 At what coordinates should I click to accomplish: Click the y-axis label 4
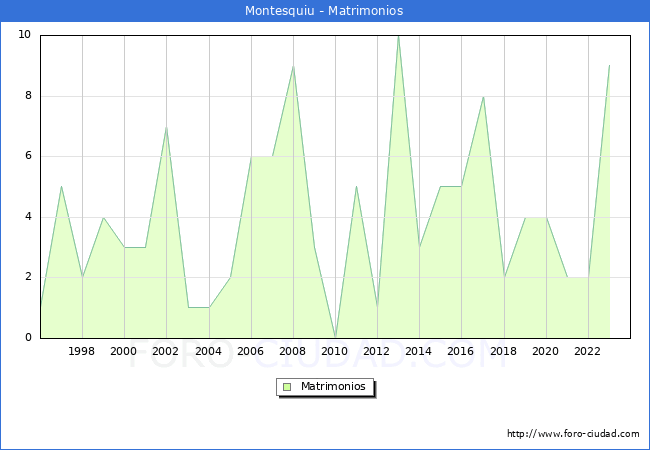click(x=28, y=217)
